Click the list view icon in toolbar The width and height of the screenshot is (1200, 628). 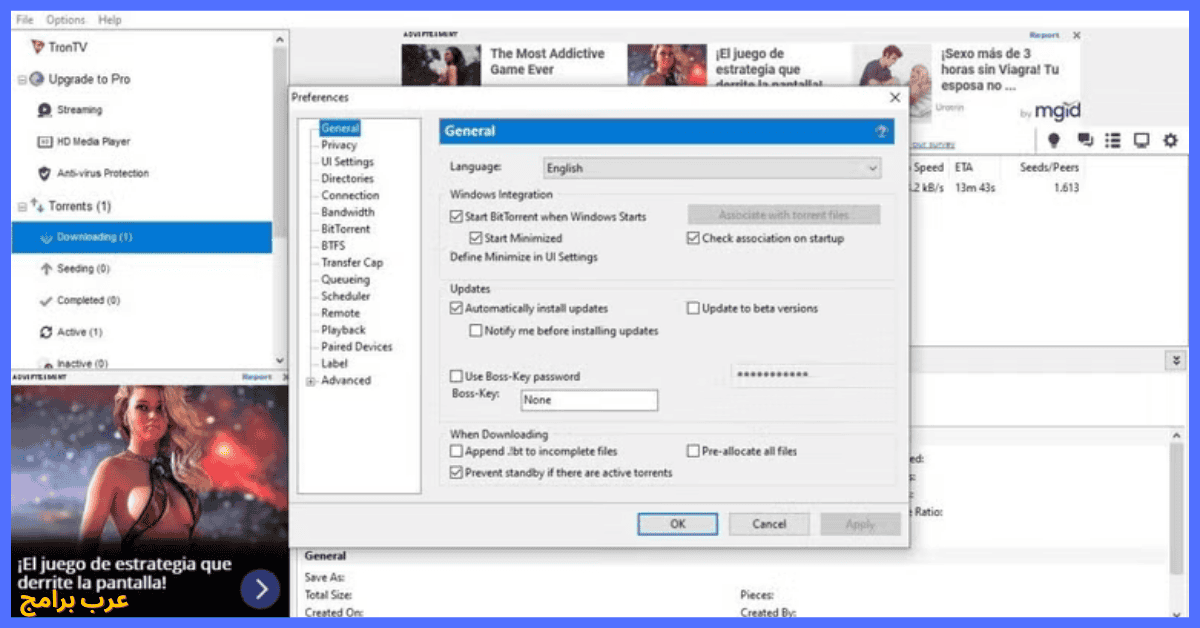pyautogui.click(x=1113, y=141)
